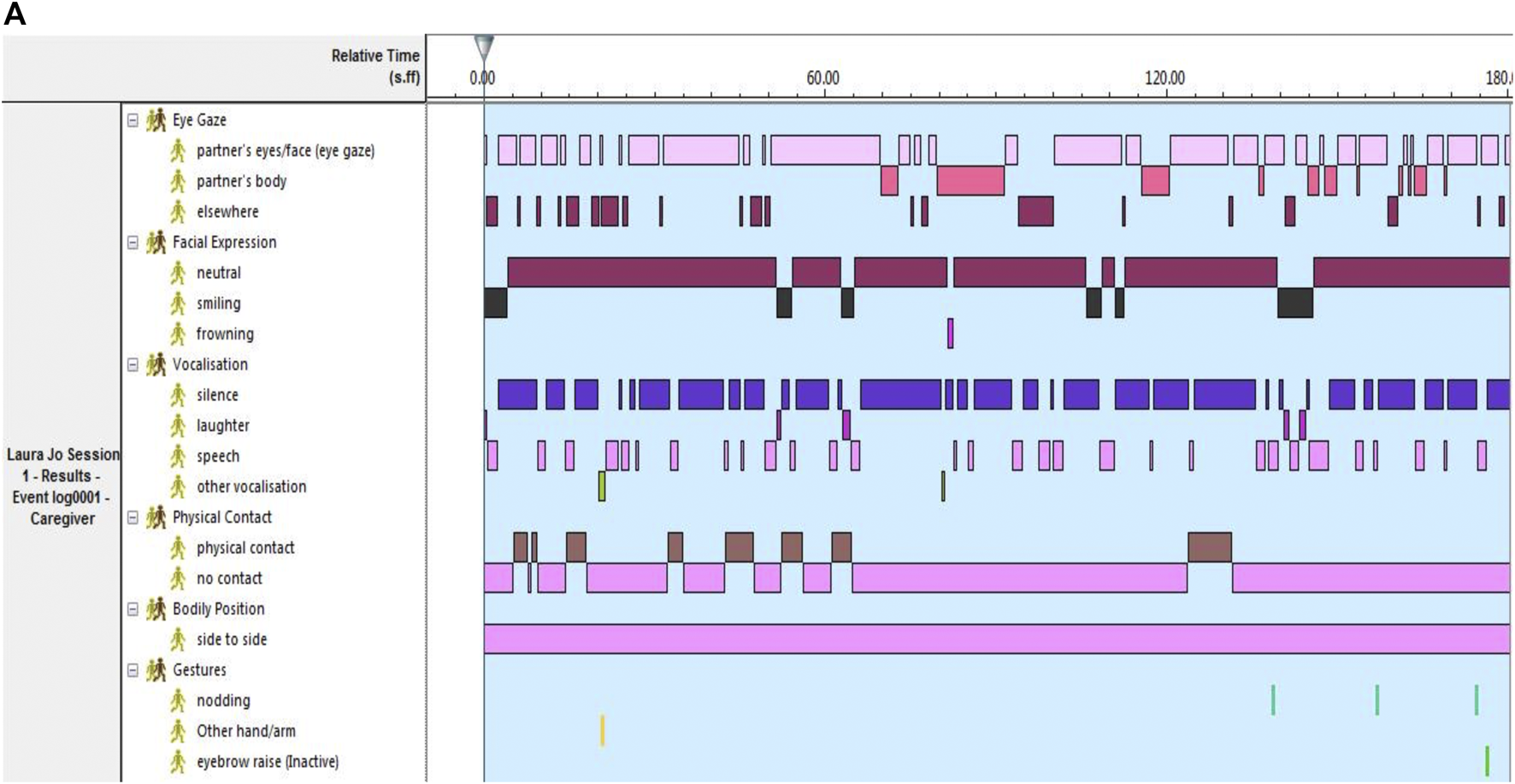
Task: Collapse the Eye Gaze group
Action: point(133,121)
